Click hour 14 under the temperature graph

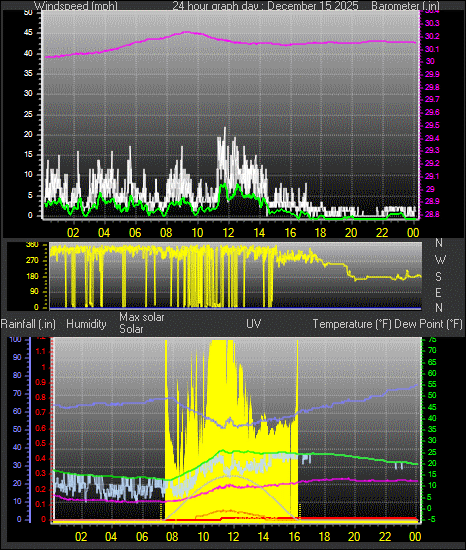click(263, 537)
